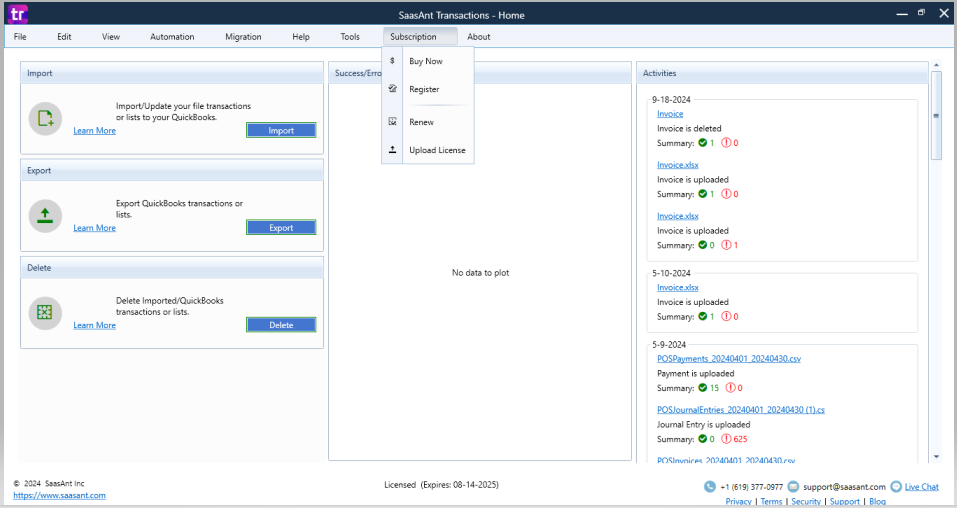Click the Activities scrollbar thumb
The image size is (957, 508).
coord(936,115)
